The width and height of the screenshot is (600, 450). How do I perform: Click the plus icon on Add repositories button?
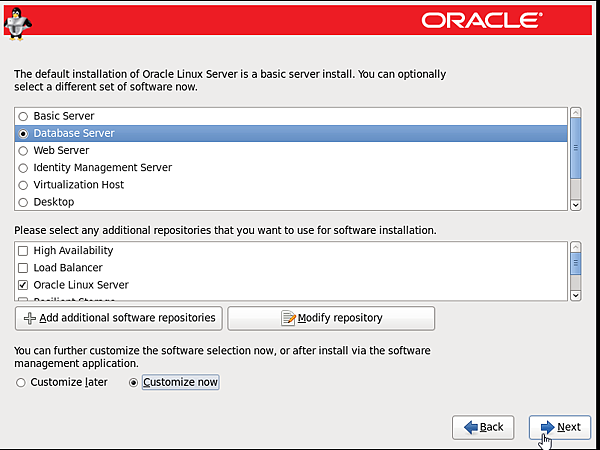click(x=29, y=318)
